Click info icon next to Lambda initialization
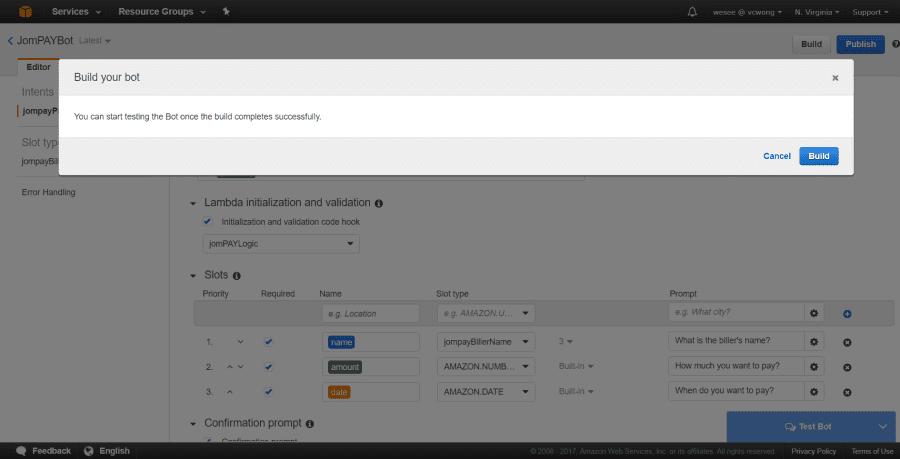This screenshot has width=900, height=459. pos(379,203)
